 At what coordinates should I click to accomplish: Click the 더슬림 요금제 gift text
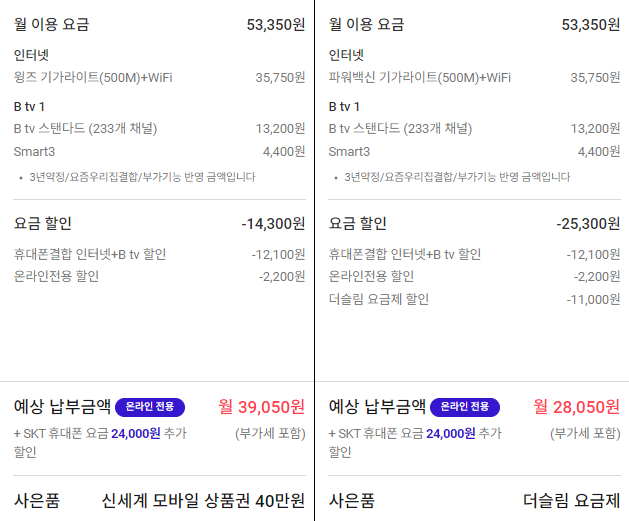click(571, 500)
